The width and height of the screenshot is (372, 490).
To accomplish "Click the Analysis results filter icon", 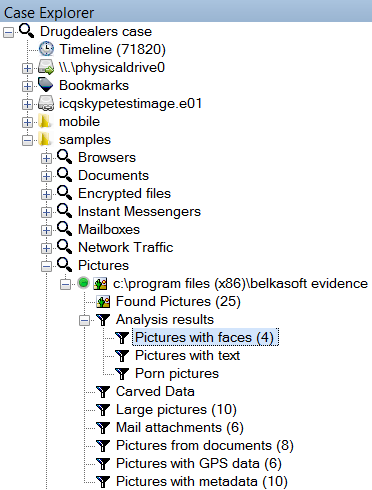I will (x=103, y=320).
